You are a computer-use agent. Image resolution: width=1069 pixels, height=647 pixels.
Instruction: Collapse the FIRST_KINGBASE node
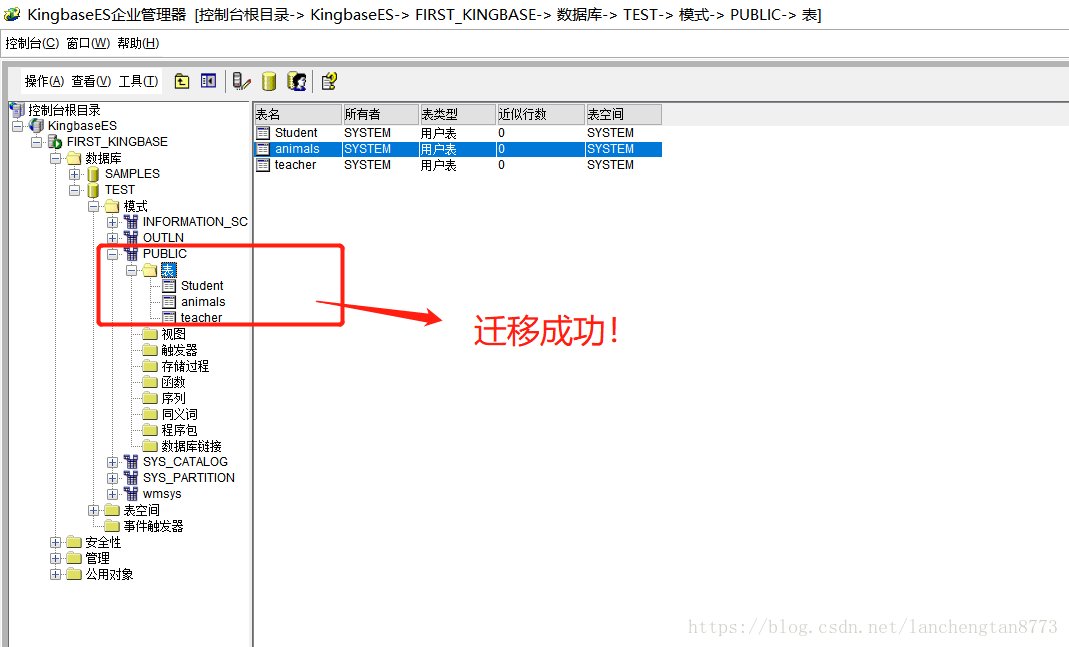pyautogui.click(x=37, y=142)
